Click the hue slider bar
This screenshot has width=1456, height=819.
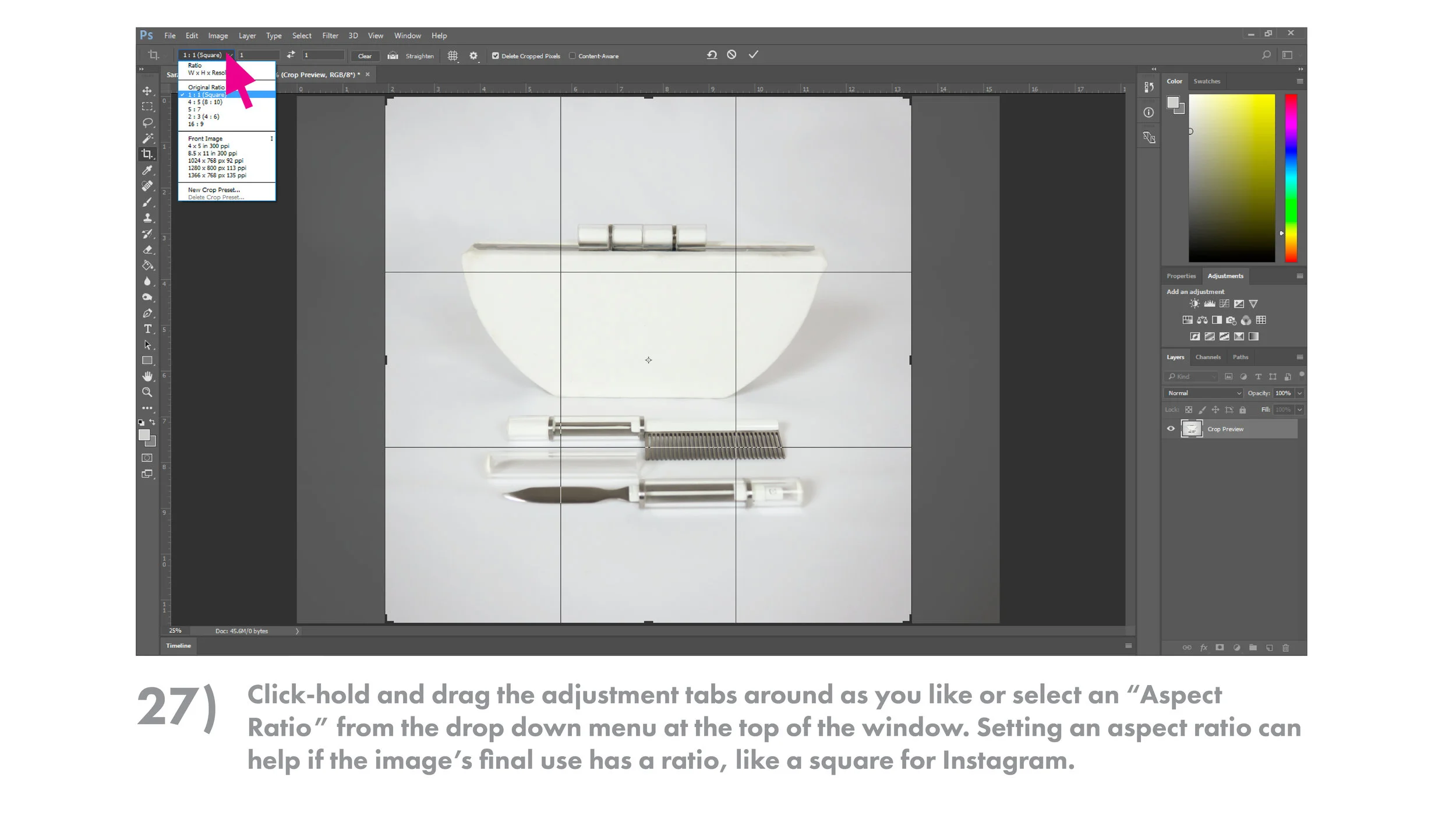[x=1291, y=178]
